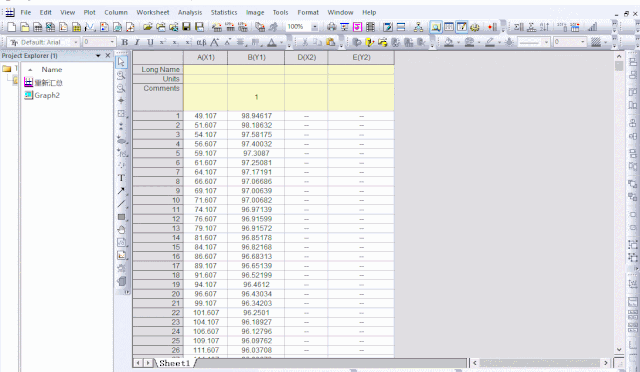Click the Increase Font Size icon
Screen dimensions: 640x372
click(214, 42)
